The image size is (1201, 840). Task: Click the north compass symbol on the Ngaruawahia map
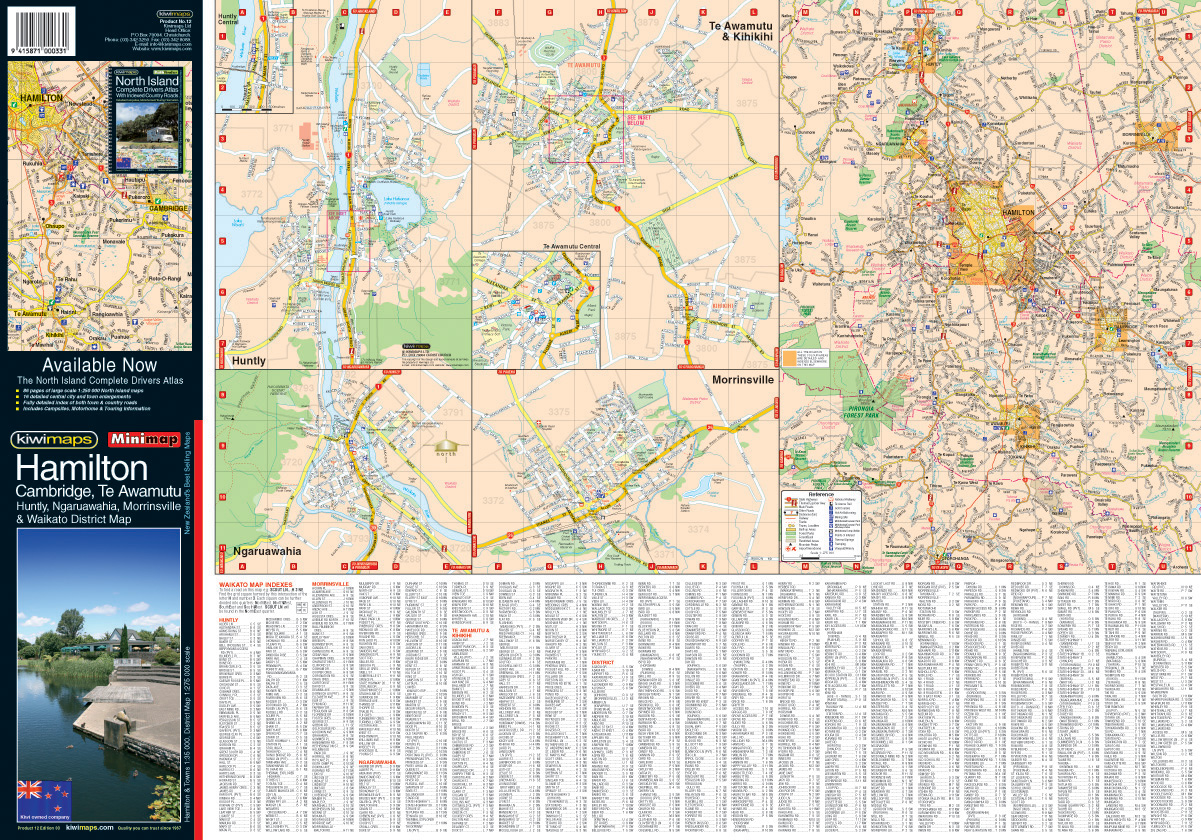(x=448, y=445)
